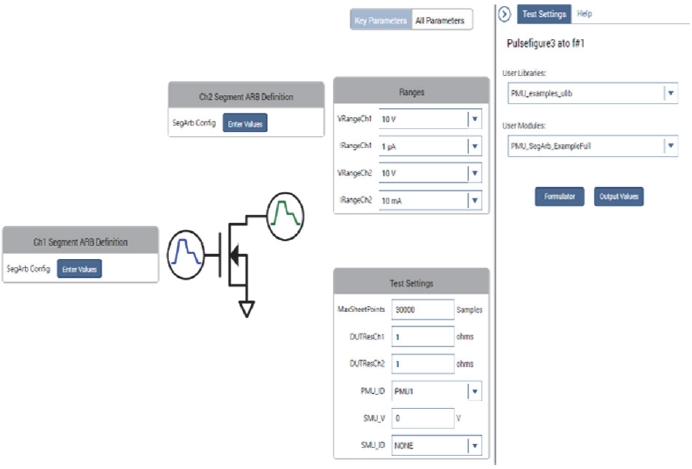Image resolution: width=692 pixels, height=469 pixels.
Task: Select the Test Settings tab
Action: [x=544, y=14]
